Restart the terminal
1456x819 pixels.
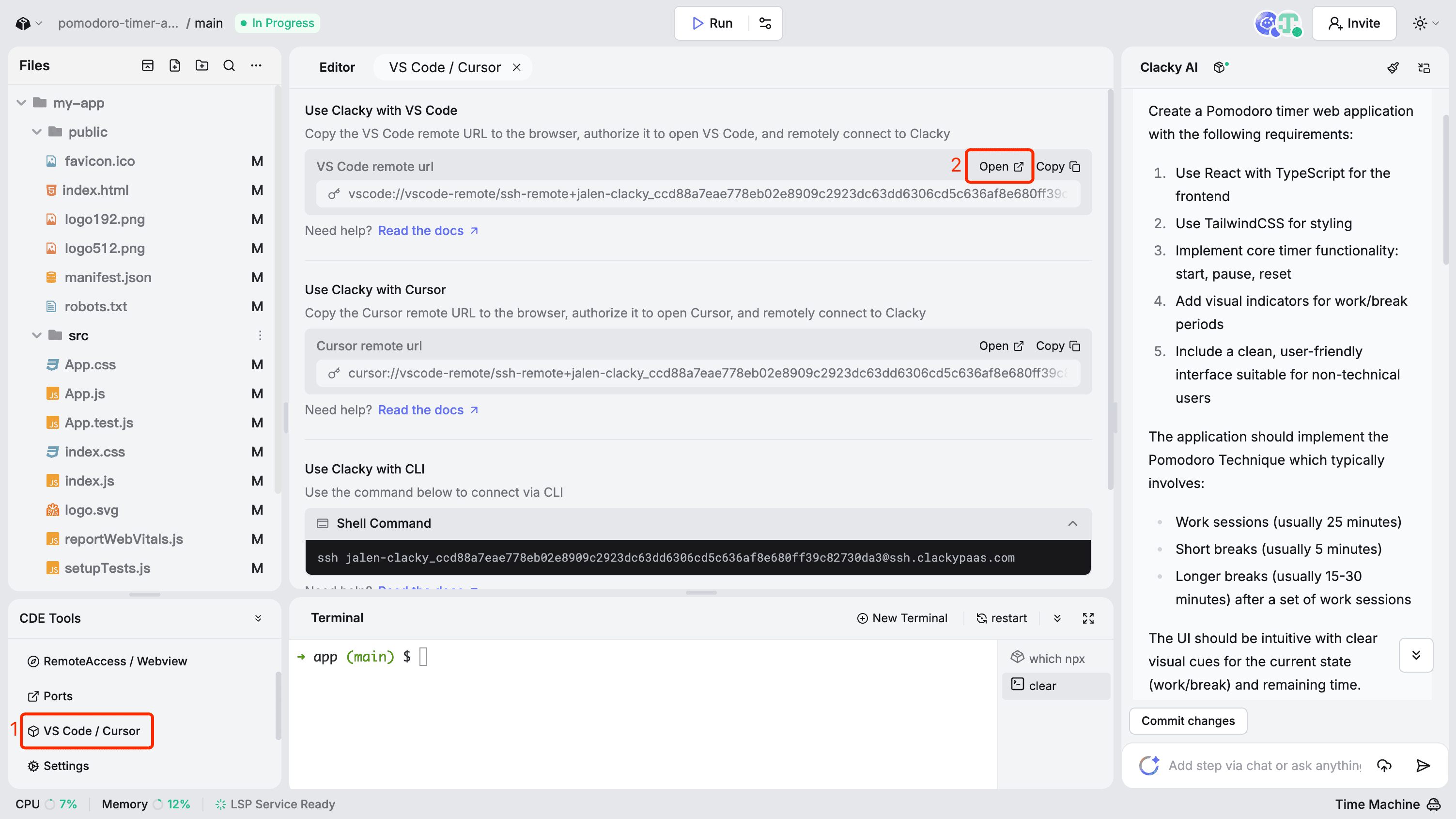tap(1001, 618)
